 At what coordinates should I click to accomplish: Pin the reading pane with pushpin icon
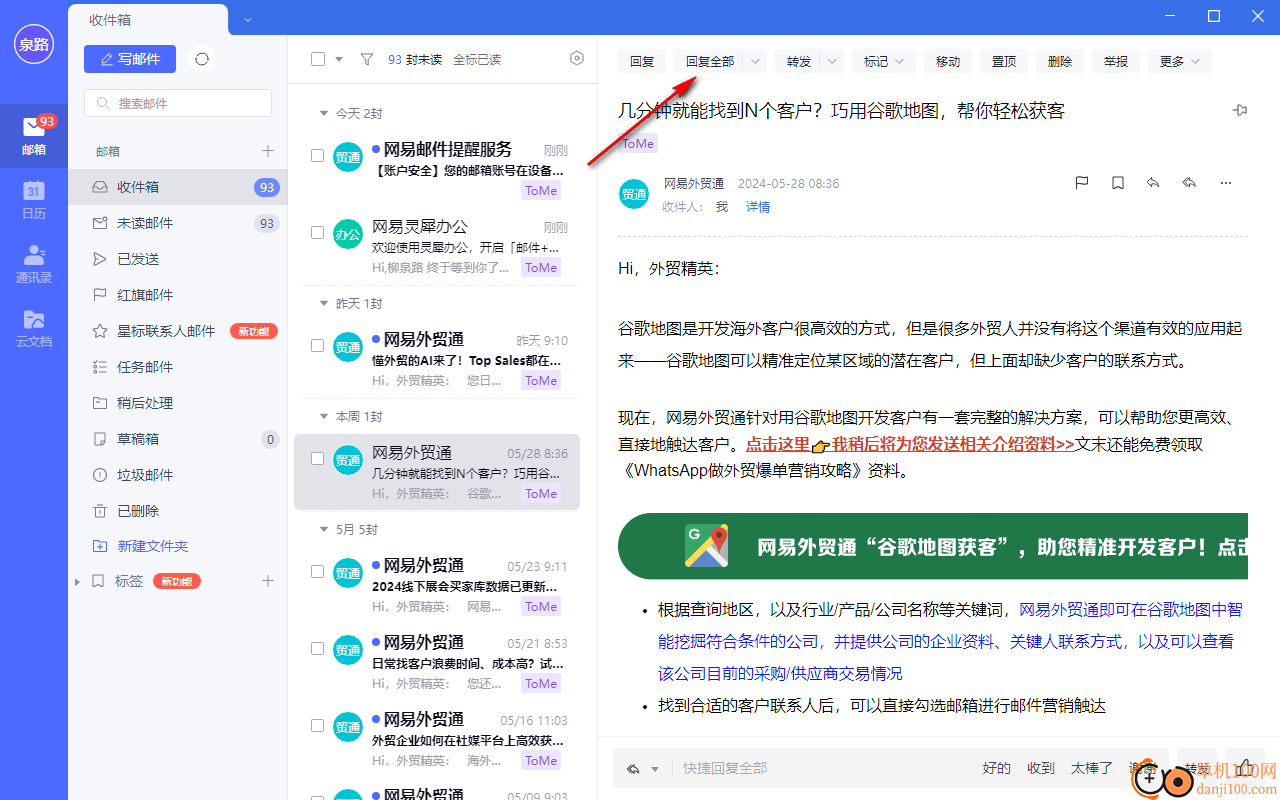pyautogui.click(x=1240, y=110)
